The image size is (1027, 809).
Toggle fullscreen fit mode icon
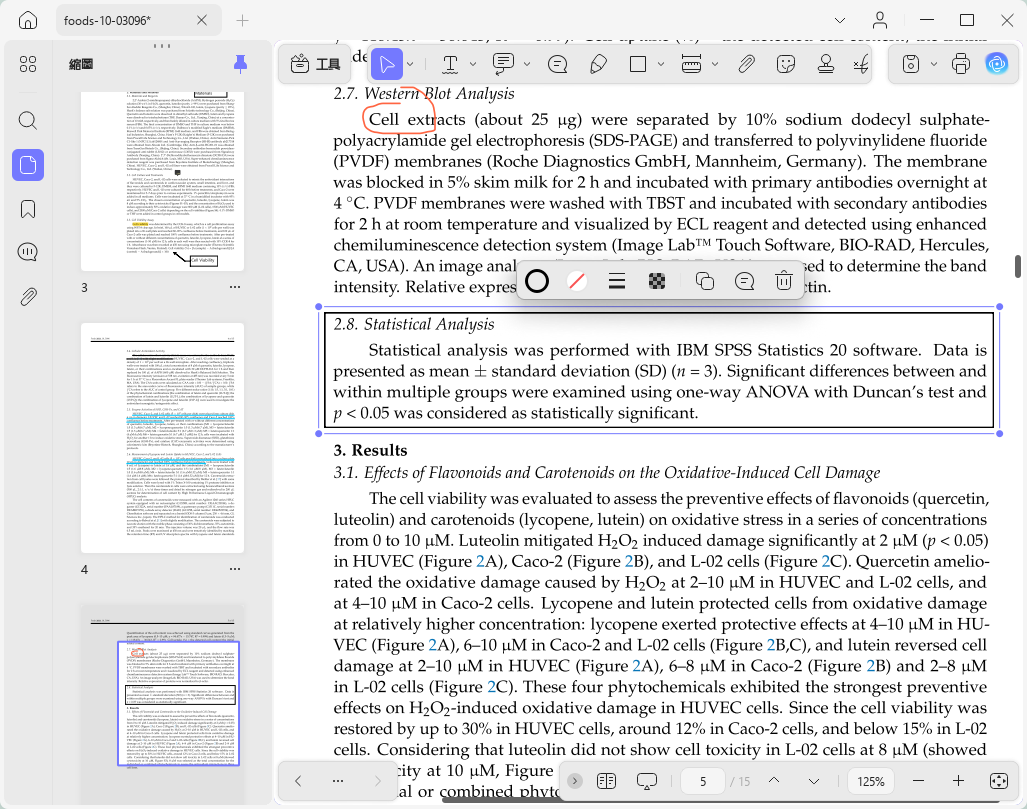[x=998, y=781]
